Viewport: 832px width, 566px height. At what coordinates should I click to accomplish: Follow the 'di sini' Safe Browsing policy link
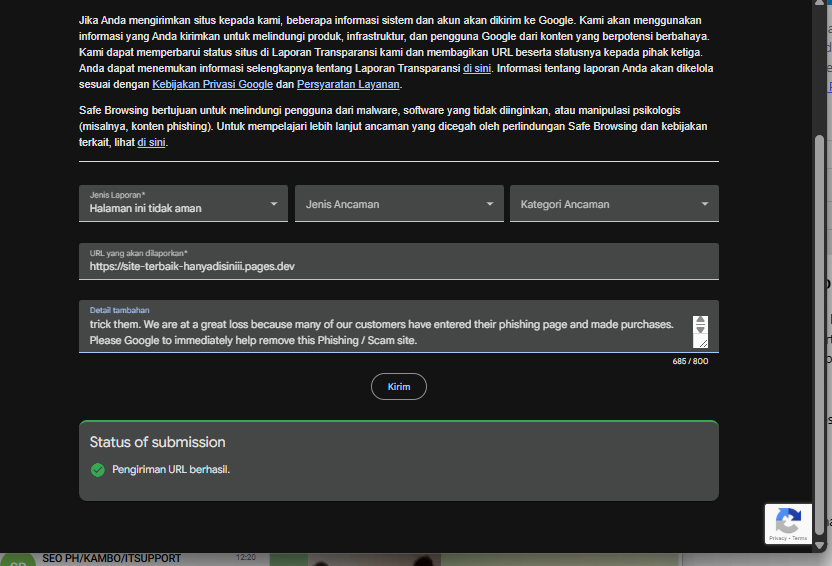click(151, 142)
